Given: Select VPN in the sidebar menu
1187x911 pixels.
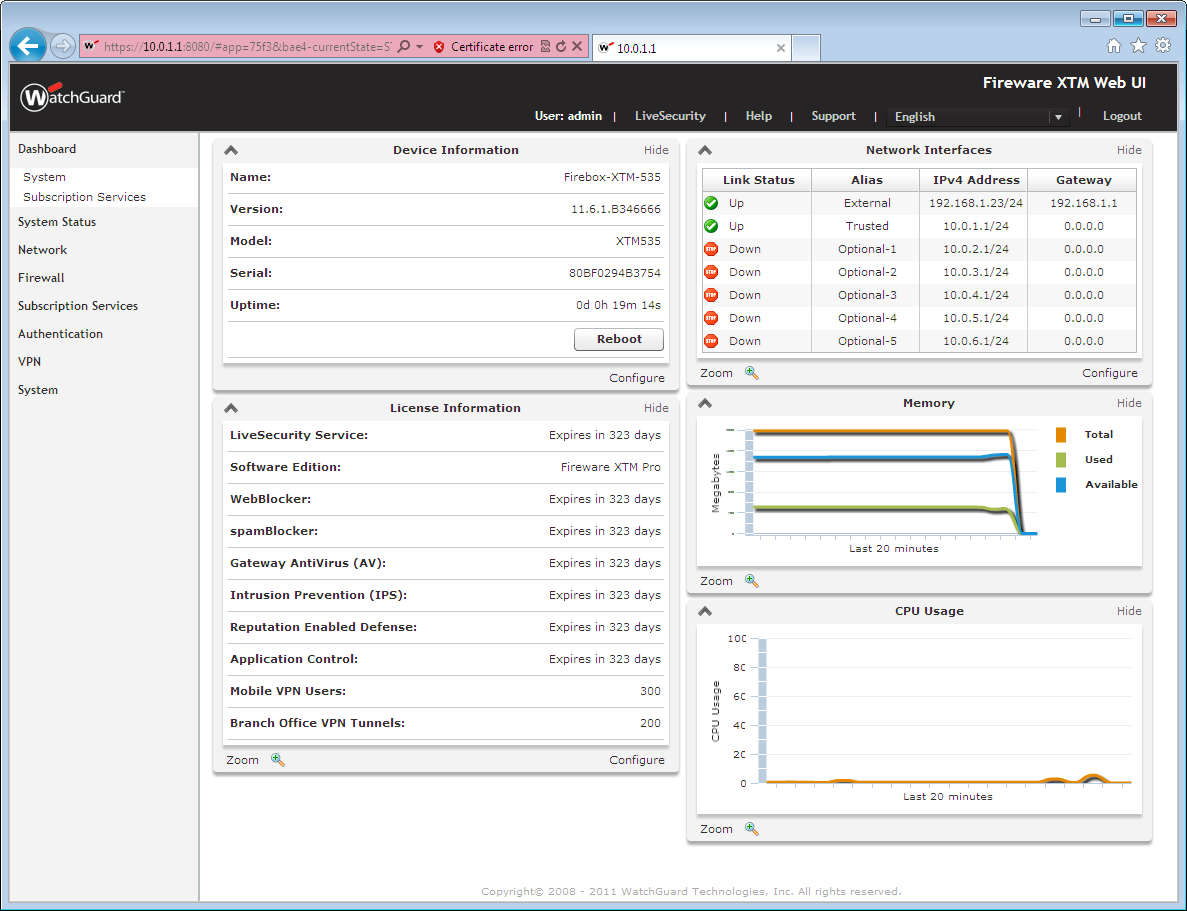Looking at the screenshot, I should coord(29,361).
